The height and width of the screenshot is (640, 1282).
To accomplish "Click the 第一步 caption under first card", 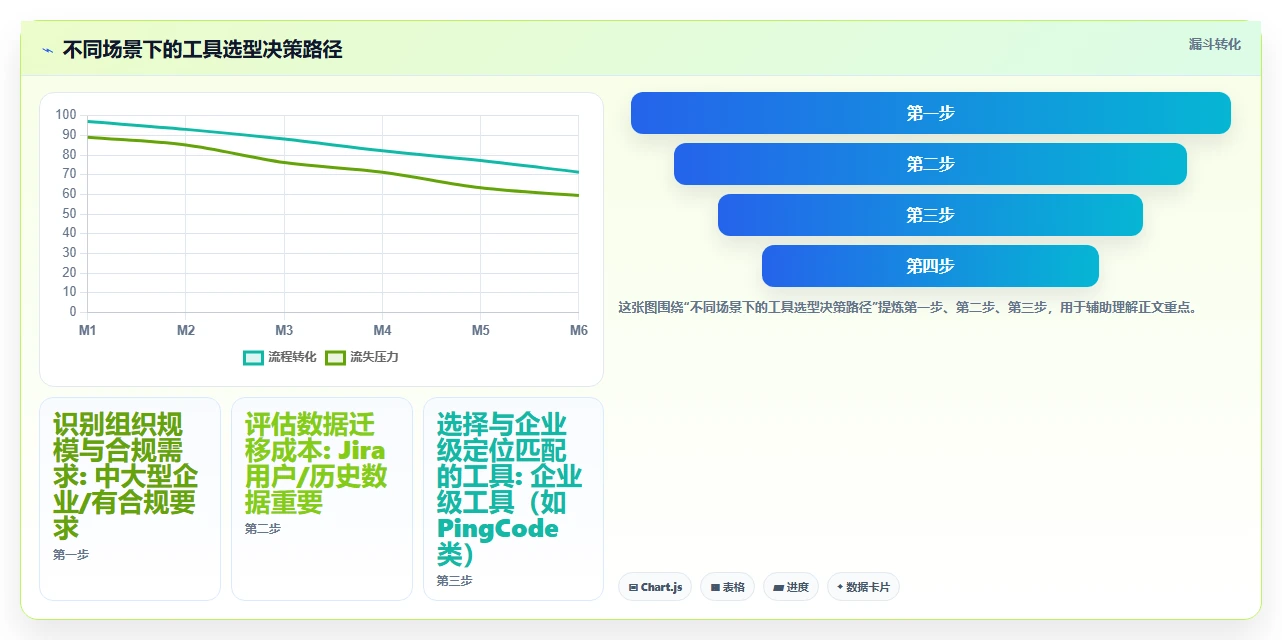I will pyautogui.click(x=71, y=554).
